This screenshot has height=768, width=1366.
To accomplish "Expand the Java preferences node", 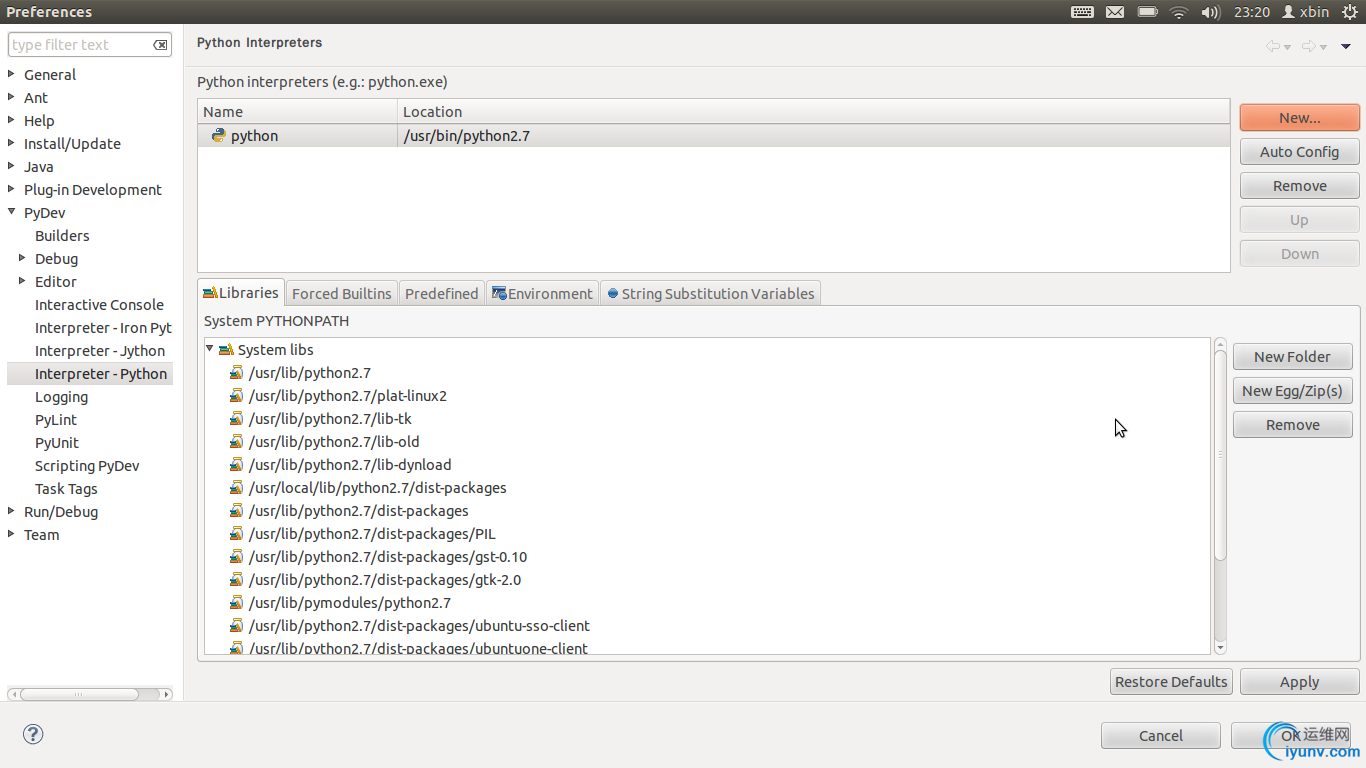I will (x=11, y=166).
